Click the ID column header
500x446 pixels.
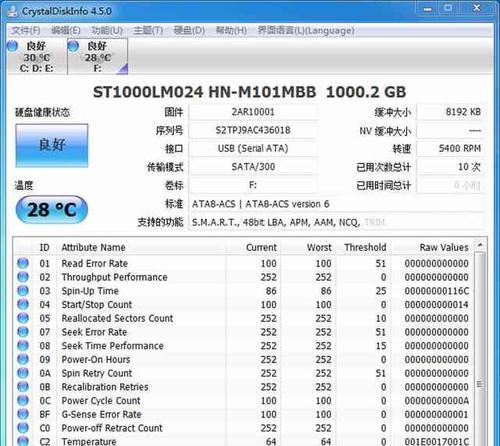click(x=44, y=247)
